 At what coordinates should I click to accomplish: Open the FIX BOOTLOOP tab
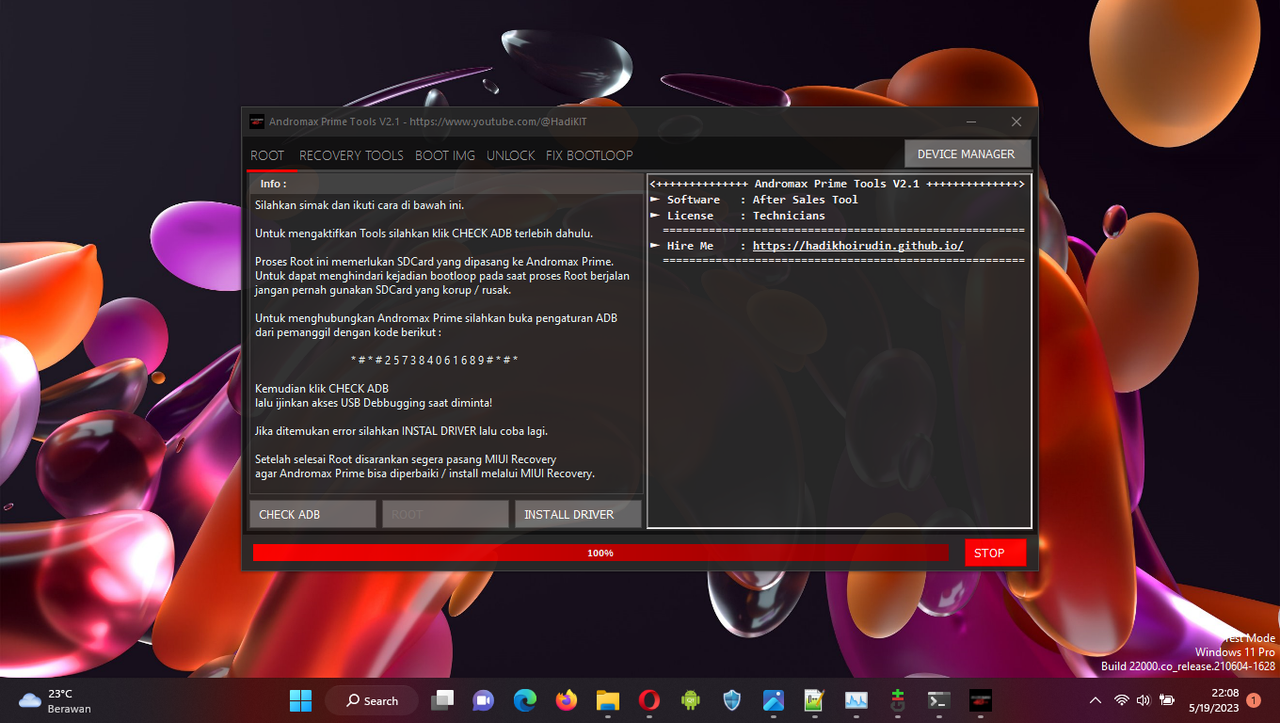[589, 155]
